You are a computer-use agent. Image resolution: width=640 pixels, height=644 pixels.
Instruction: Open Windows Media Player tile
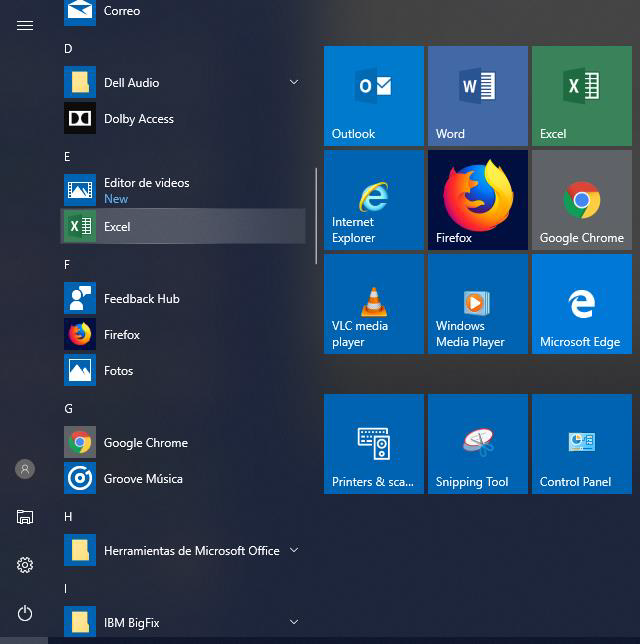click(x=478, y=304)
